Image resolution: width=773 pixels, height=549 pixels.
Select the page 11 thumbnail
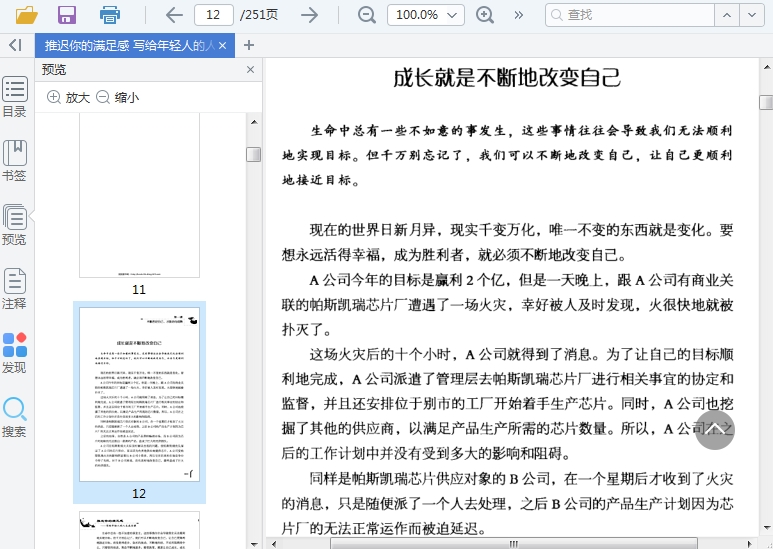139,195
